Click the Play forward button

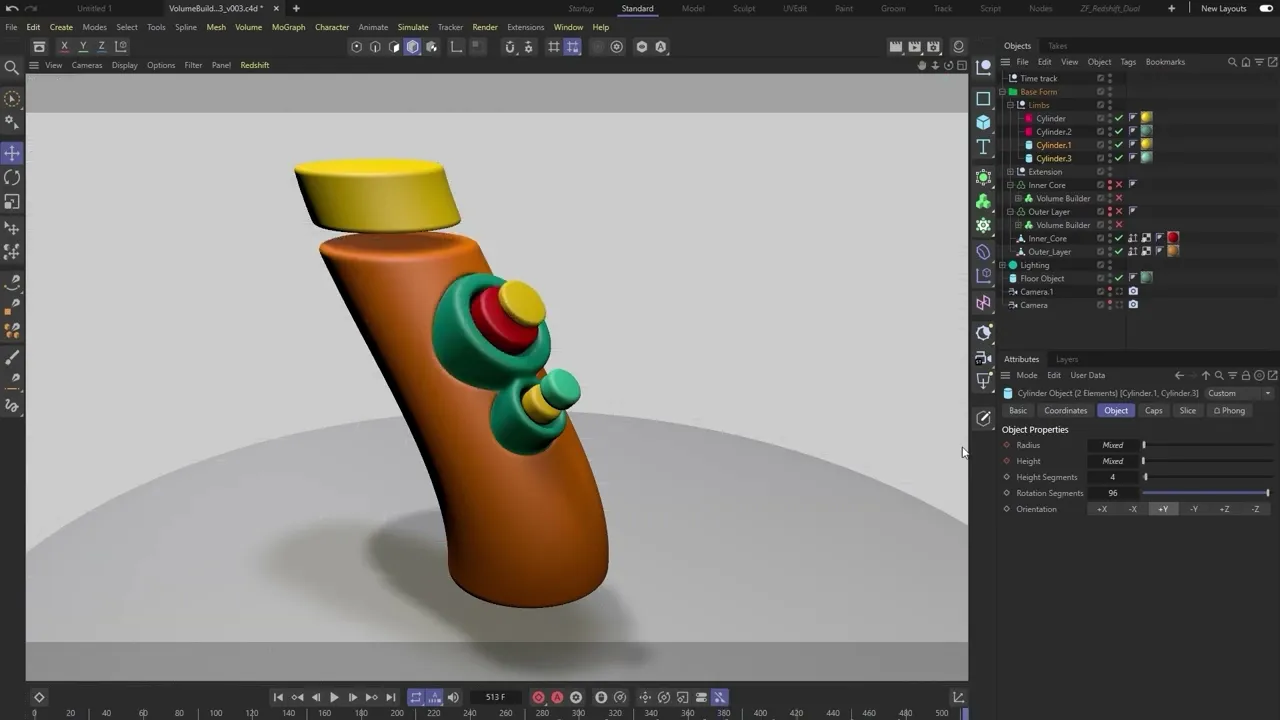pyautogui.click(x=334, y=697)
